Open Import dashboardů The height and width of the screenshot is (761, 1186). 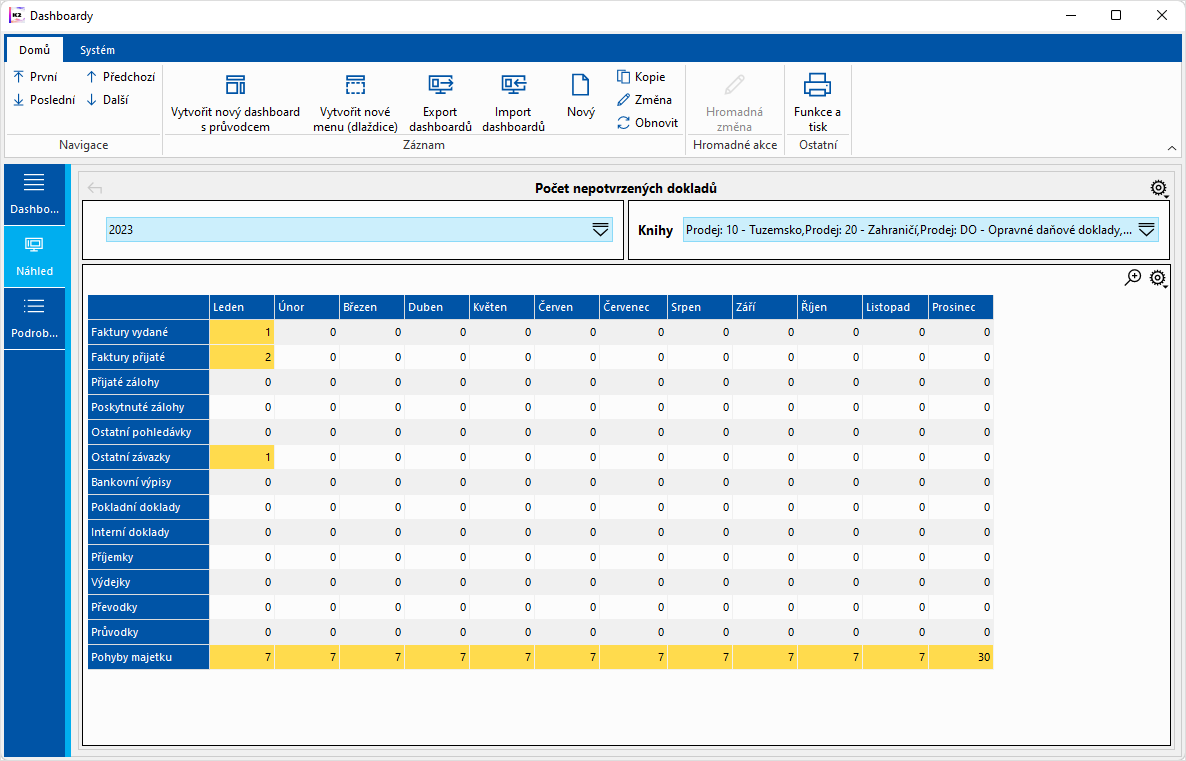click(513, 85)
